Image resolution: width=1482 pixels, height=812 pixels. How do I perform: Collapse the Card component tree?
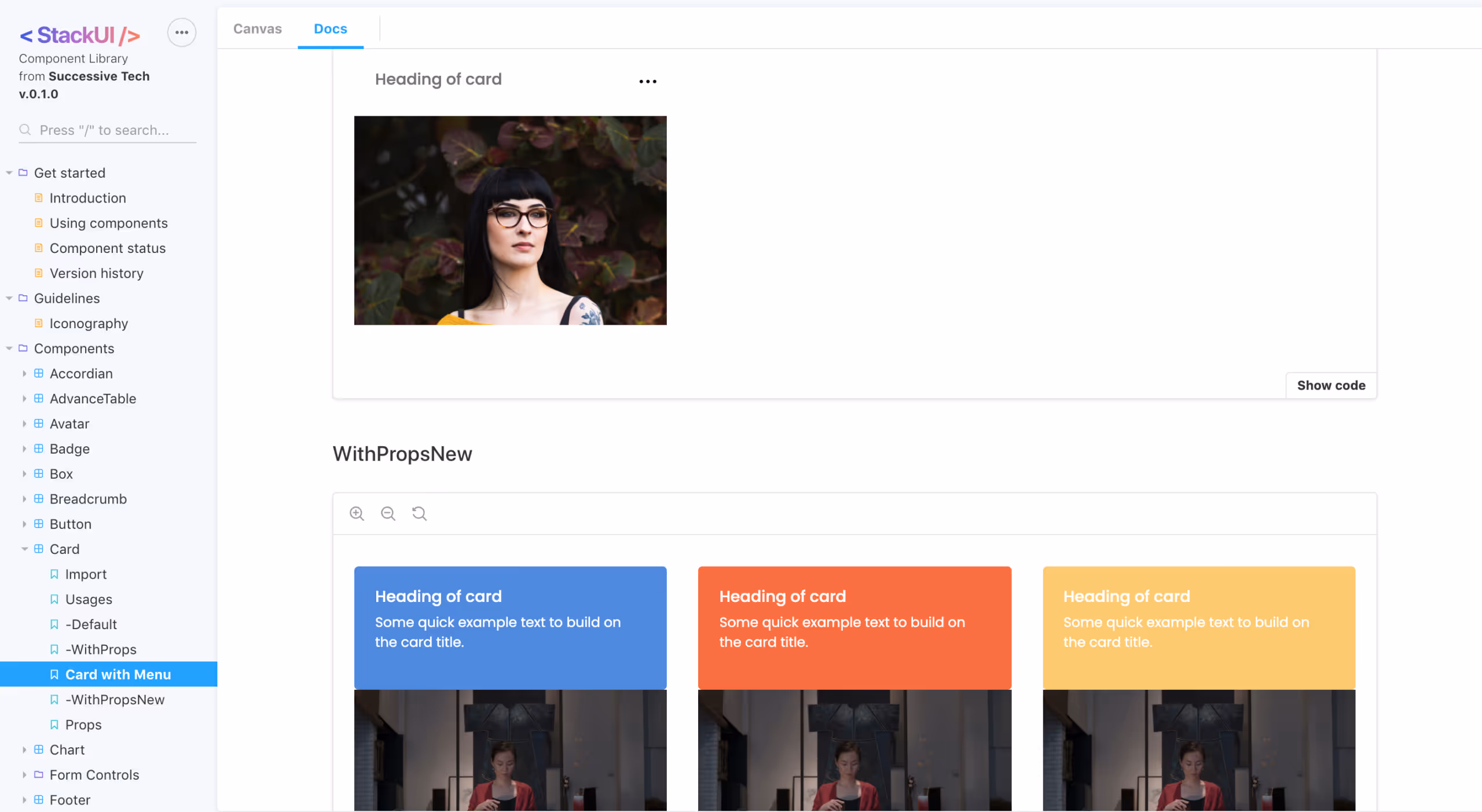pos(24,549)
